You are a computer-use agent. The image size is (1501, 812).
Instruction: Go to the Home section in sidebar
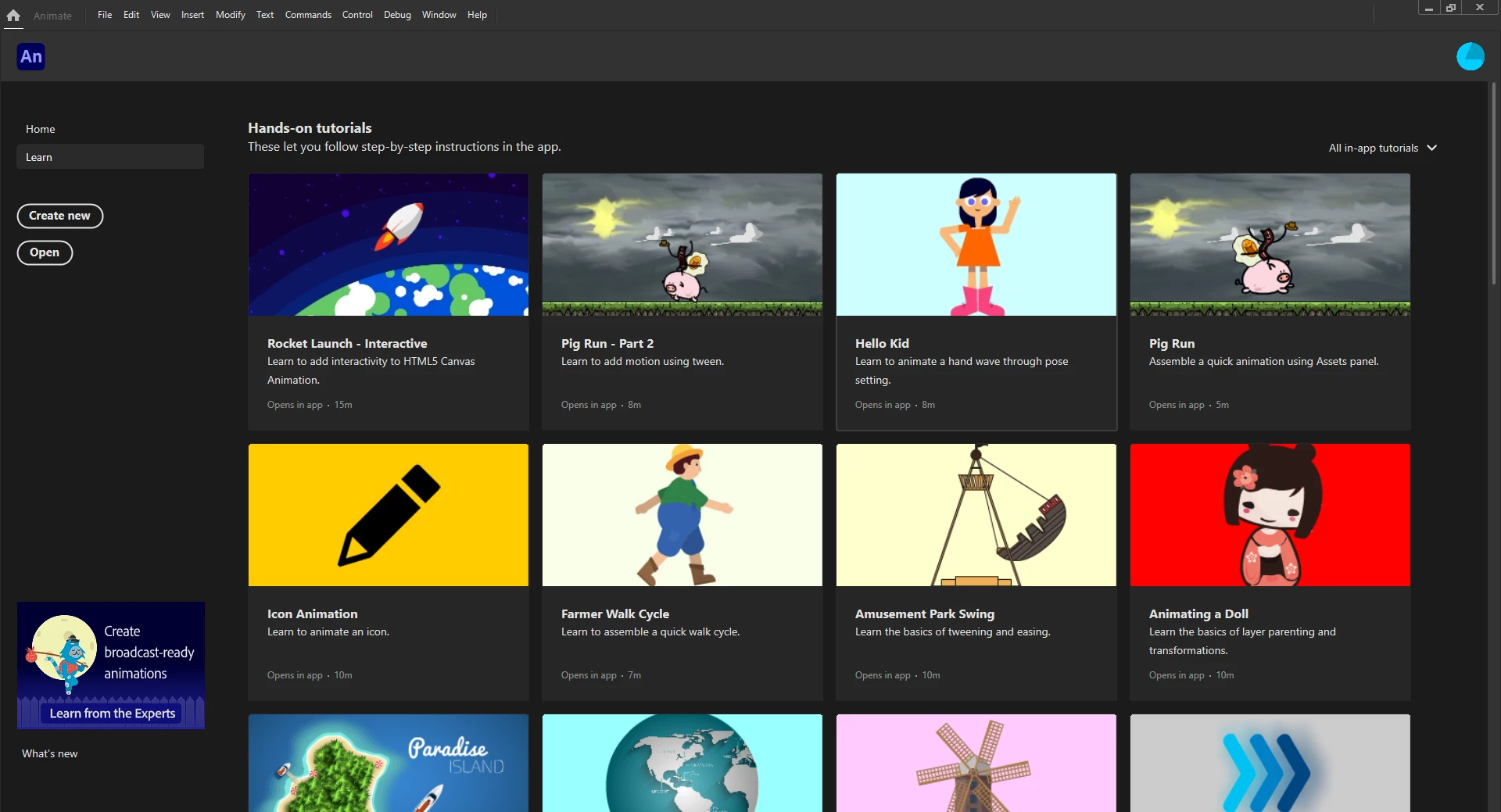(109, 129)
